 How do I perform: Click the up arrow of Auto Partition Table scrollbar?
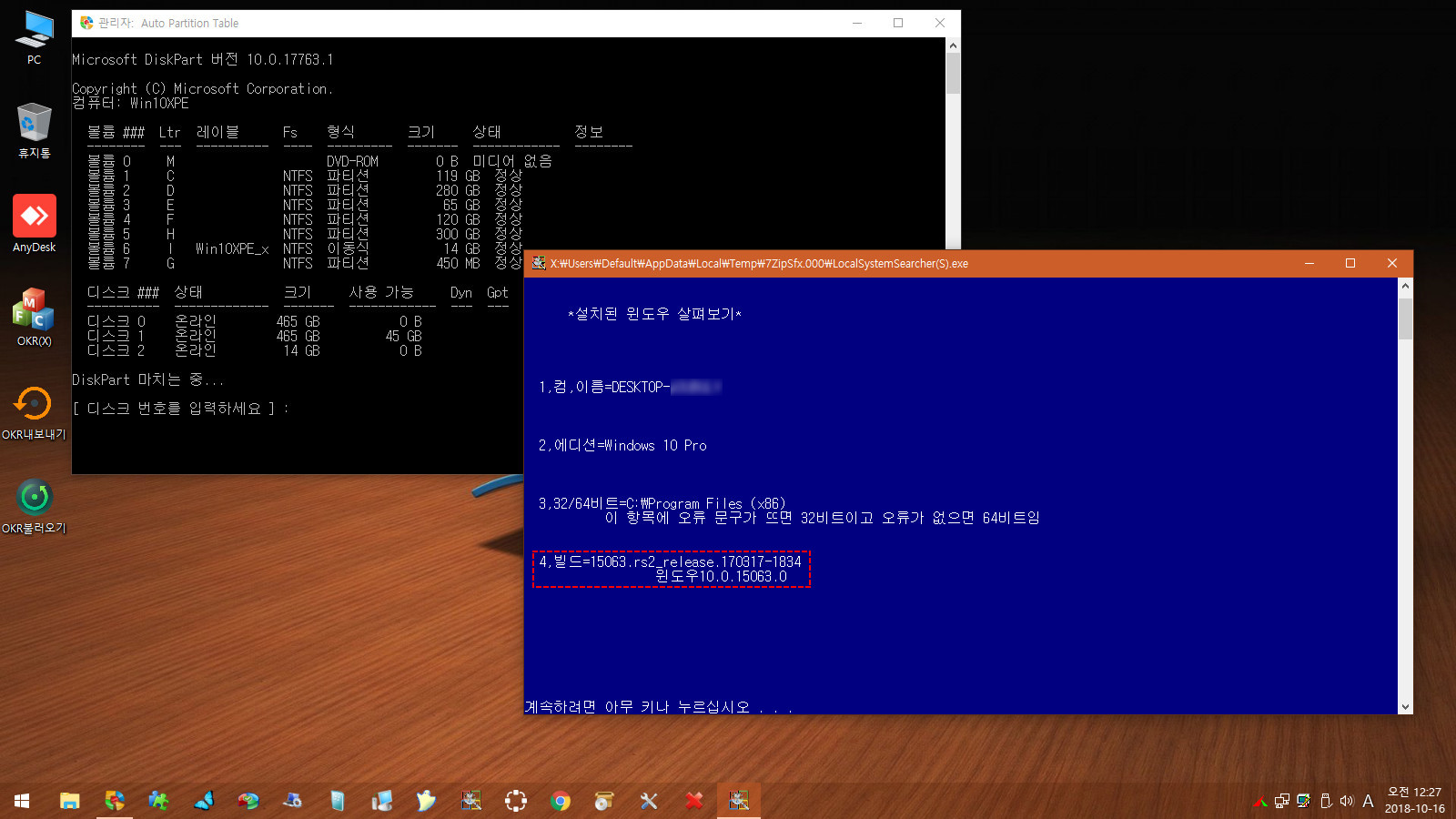pyautogui.click(x=953, y=45)
